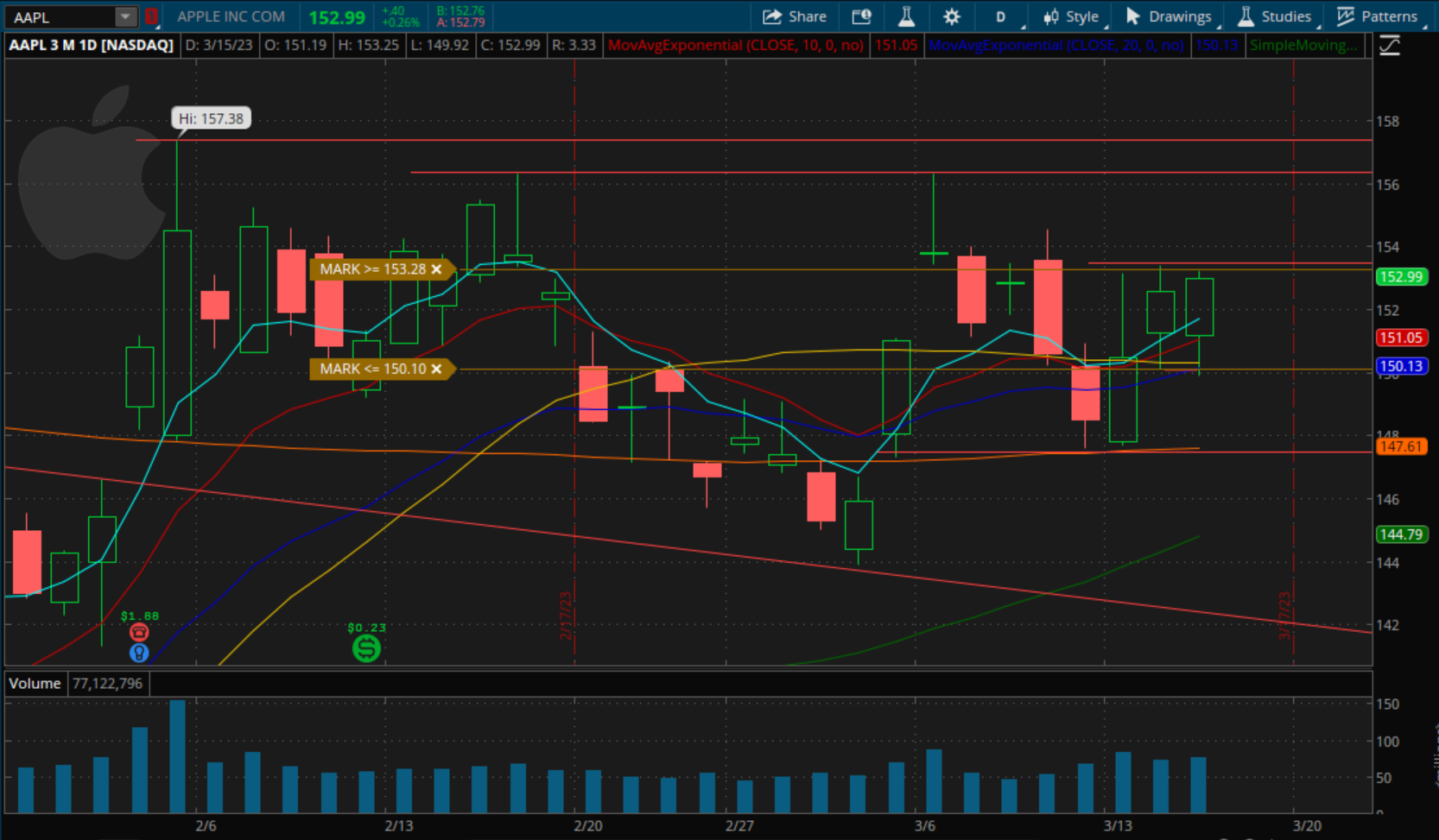Click green 144.79 price axis bubble

tap(1401, 534)
